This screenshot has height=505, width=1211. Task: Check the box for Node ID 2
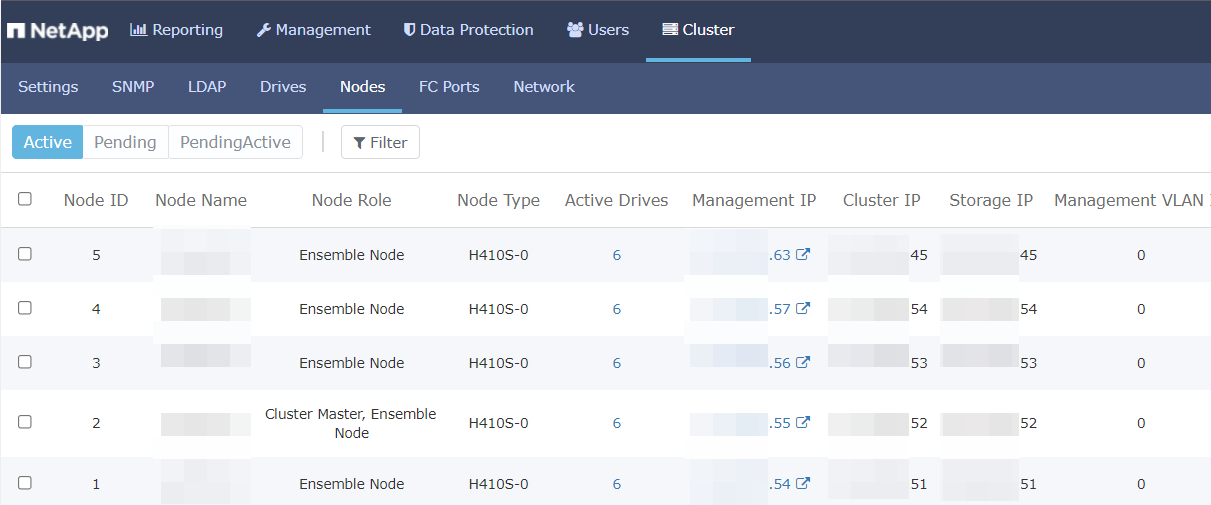point(25,422)
